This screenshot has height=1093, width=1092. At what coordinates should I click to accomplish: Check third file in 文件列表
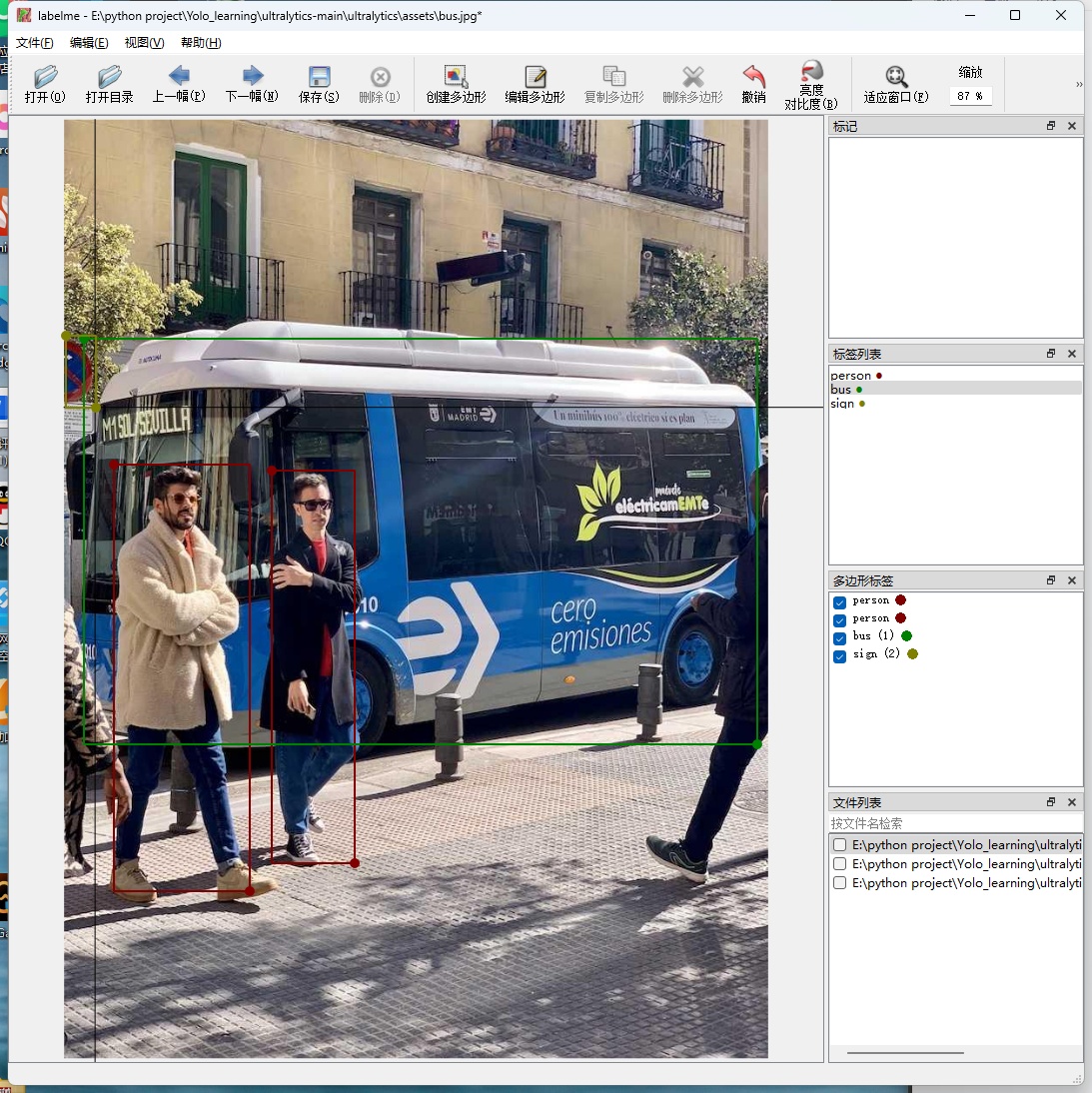[840, 882]
